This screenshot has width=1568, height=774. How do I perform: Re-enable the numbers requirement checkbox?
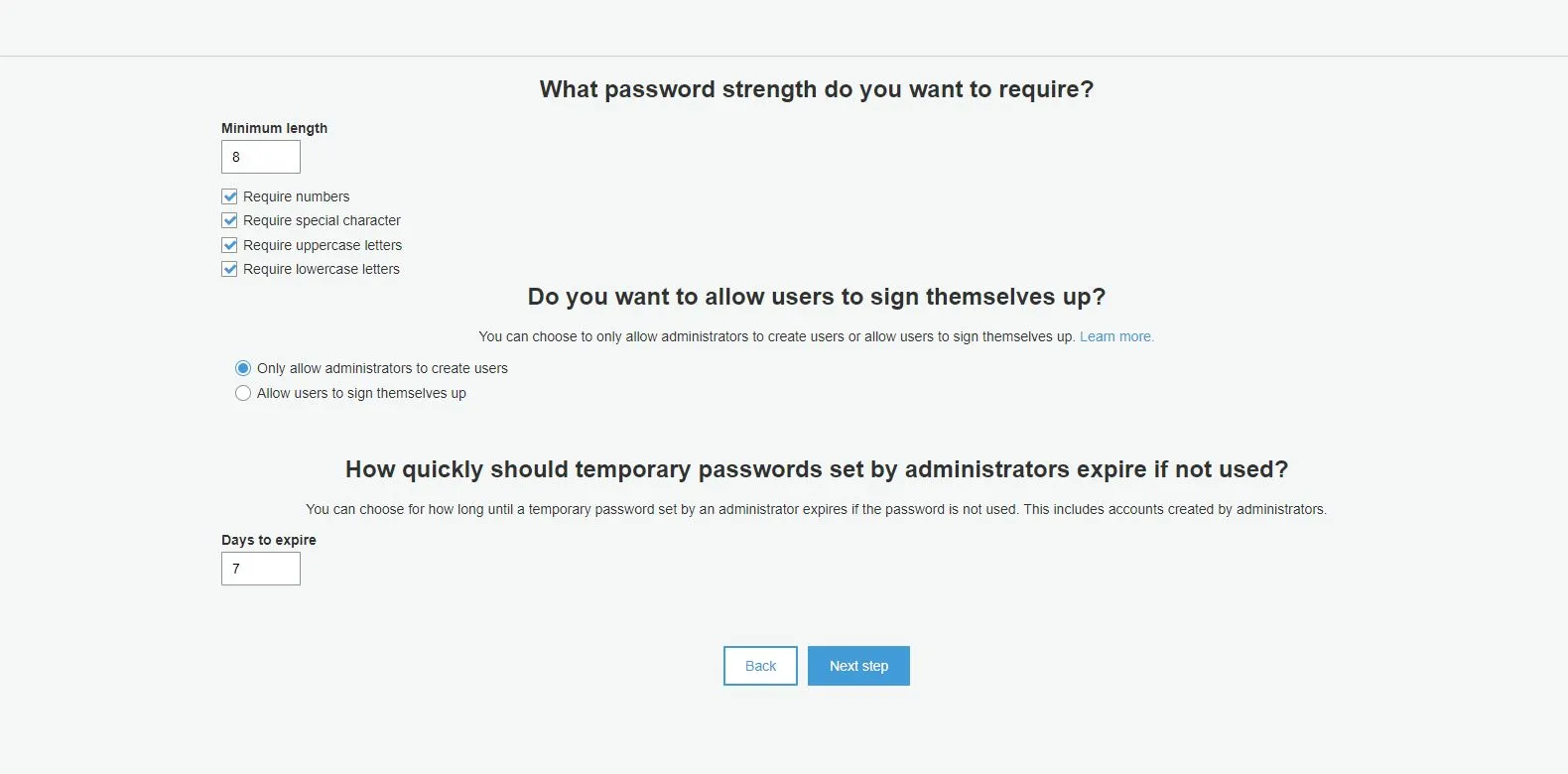[229, 195]
